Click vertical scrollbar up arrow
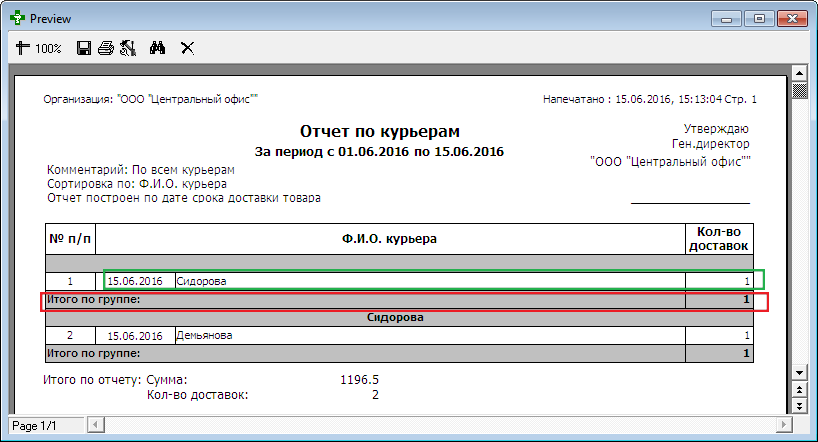Viewport: 818px width, 442px height. [799, 73]
